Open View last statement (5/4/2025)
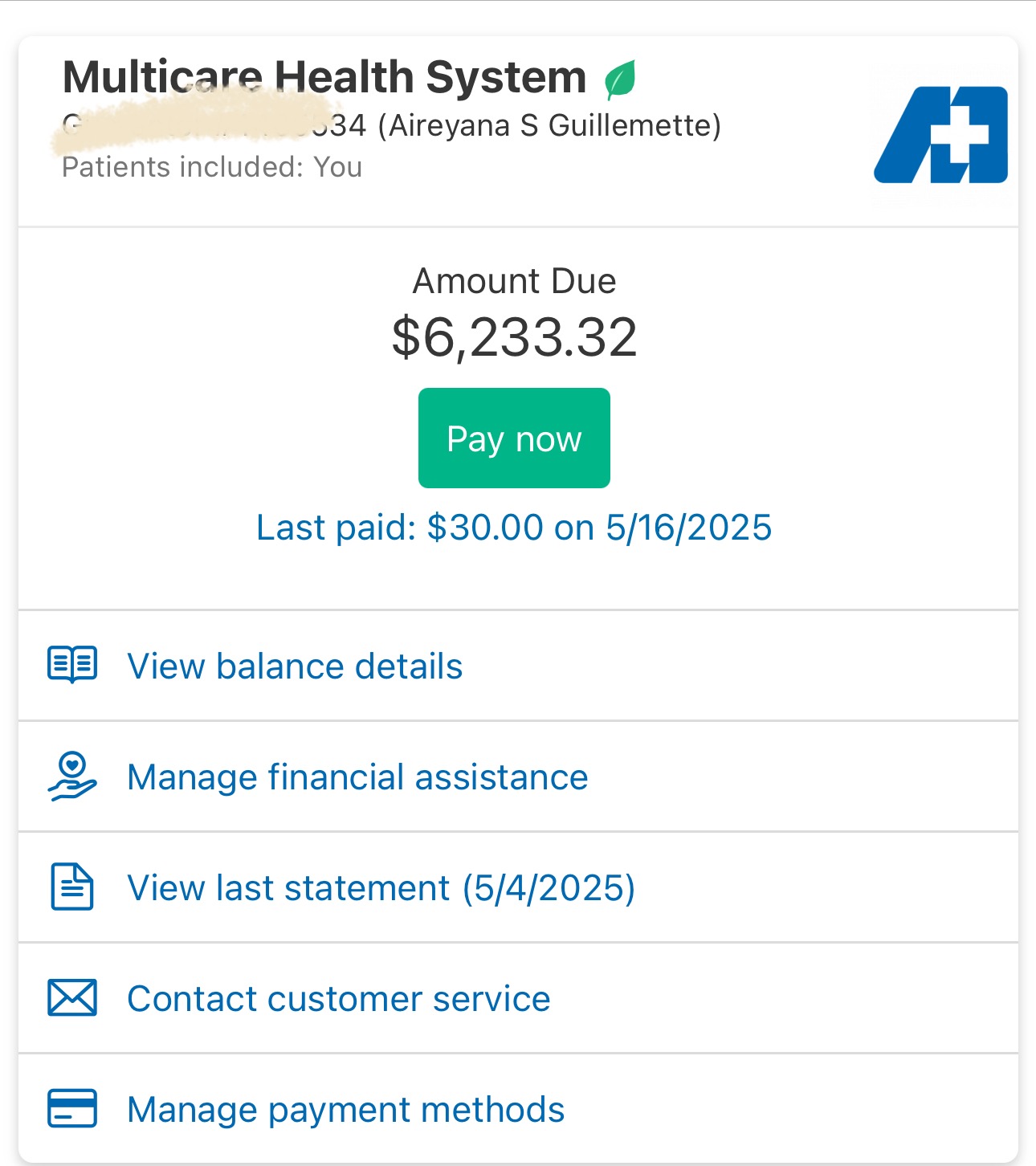This screenshot has width=1036, height=1166. pos(381,888)
